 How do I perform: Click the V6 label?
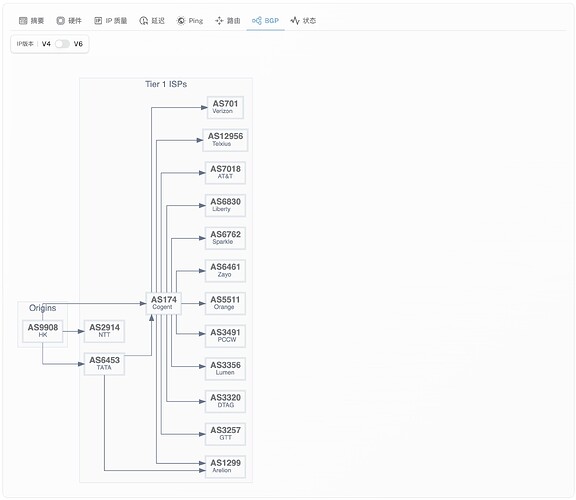[x=78, y=44]
